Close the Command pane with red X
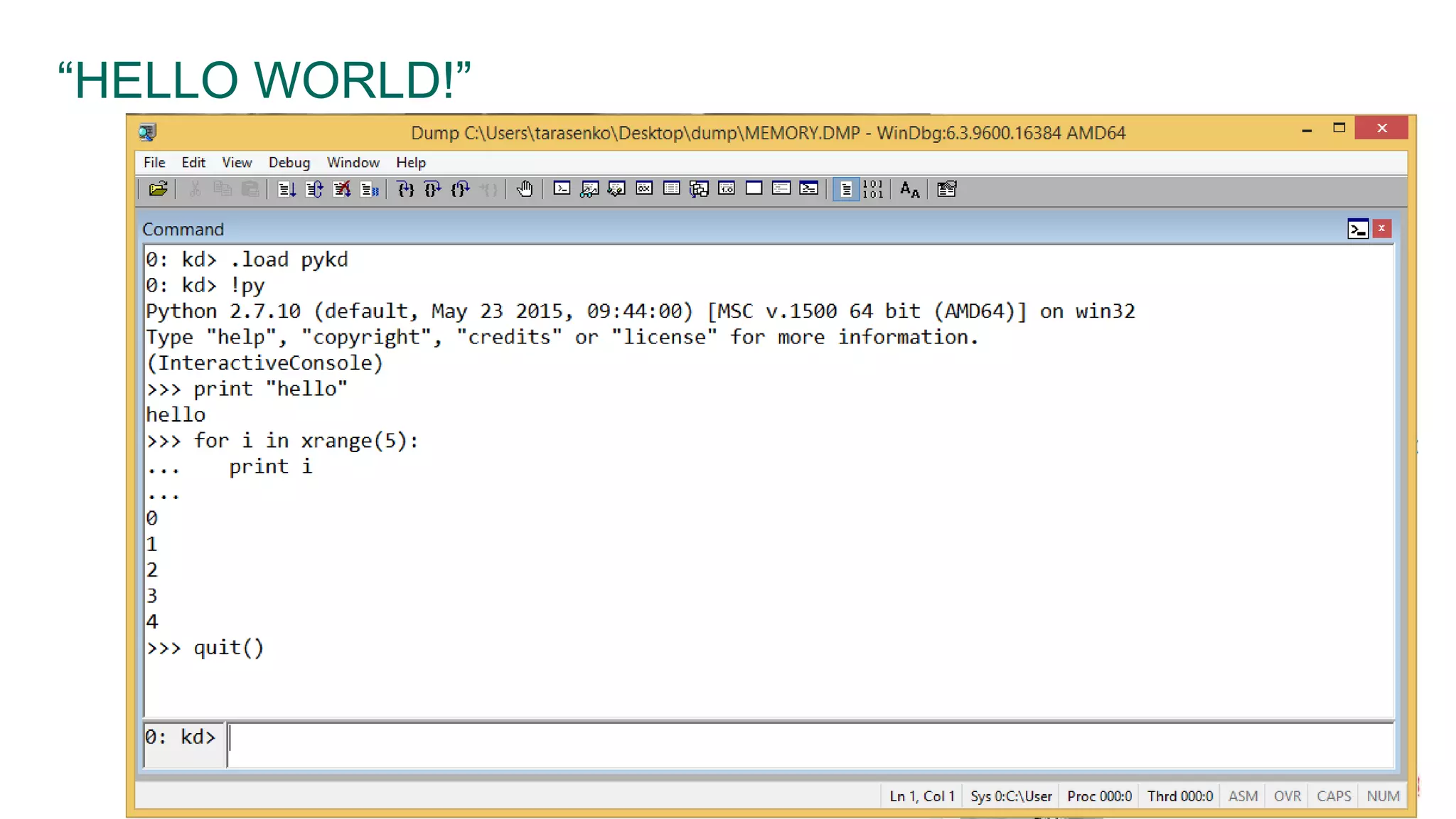 click(x=1381, y=229)
